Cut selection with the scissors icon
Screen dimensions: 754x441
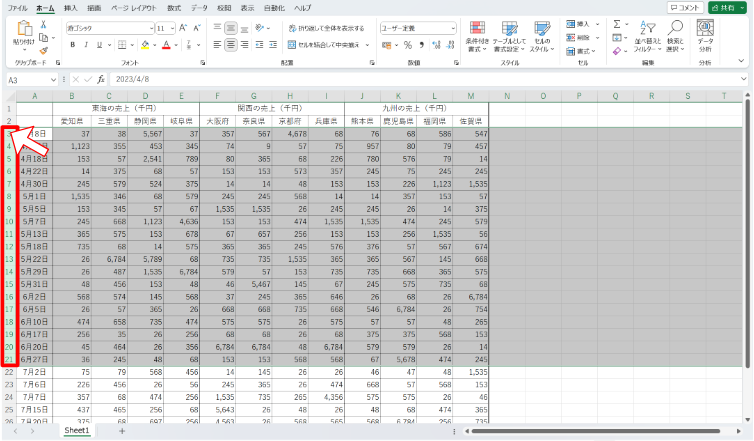(x=43, y=25)
